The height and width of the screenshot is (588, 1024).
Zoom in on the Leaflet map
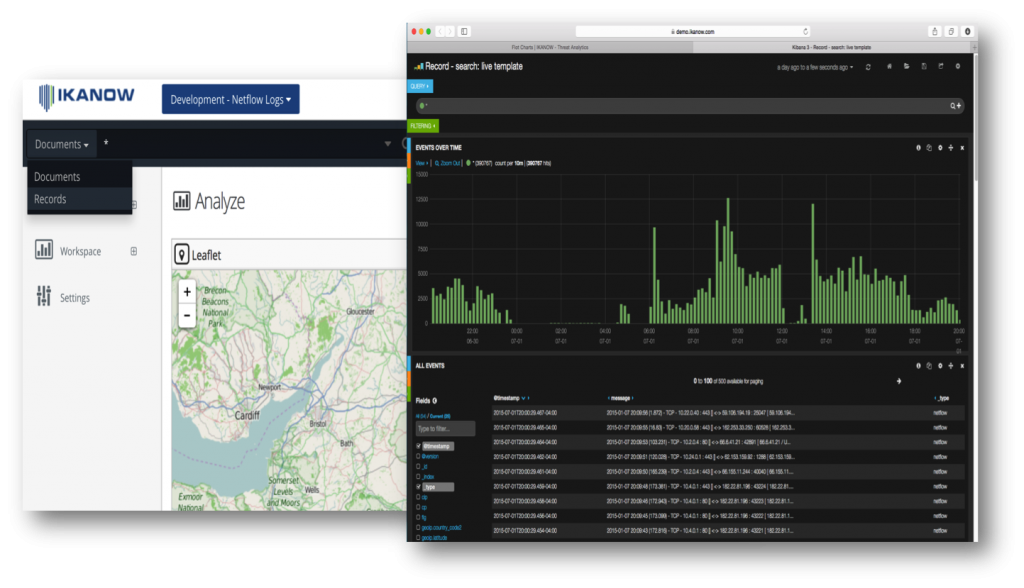click(187, 292)
